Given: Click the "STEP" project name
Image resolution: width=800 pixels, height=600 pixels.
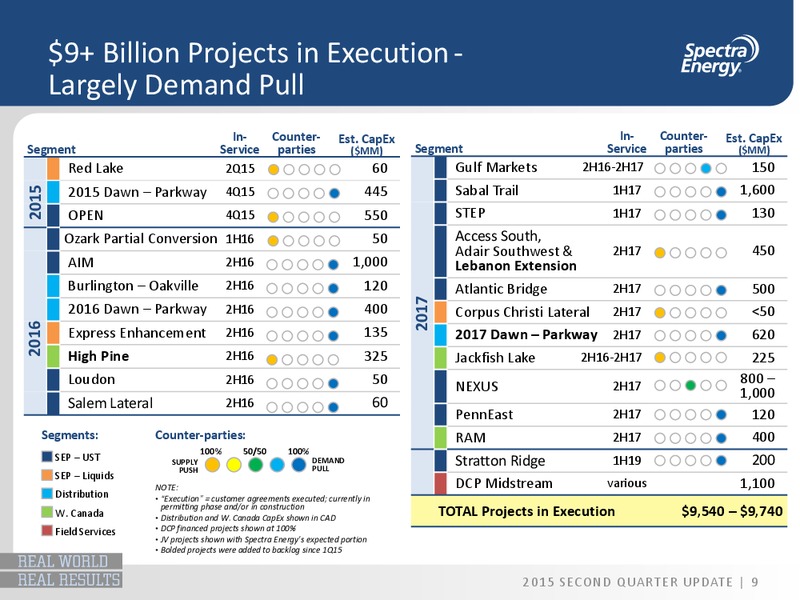Looking at the screenshot, I should click(470, 213).
